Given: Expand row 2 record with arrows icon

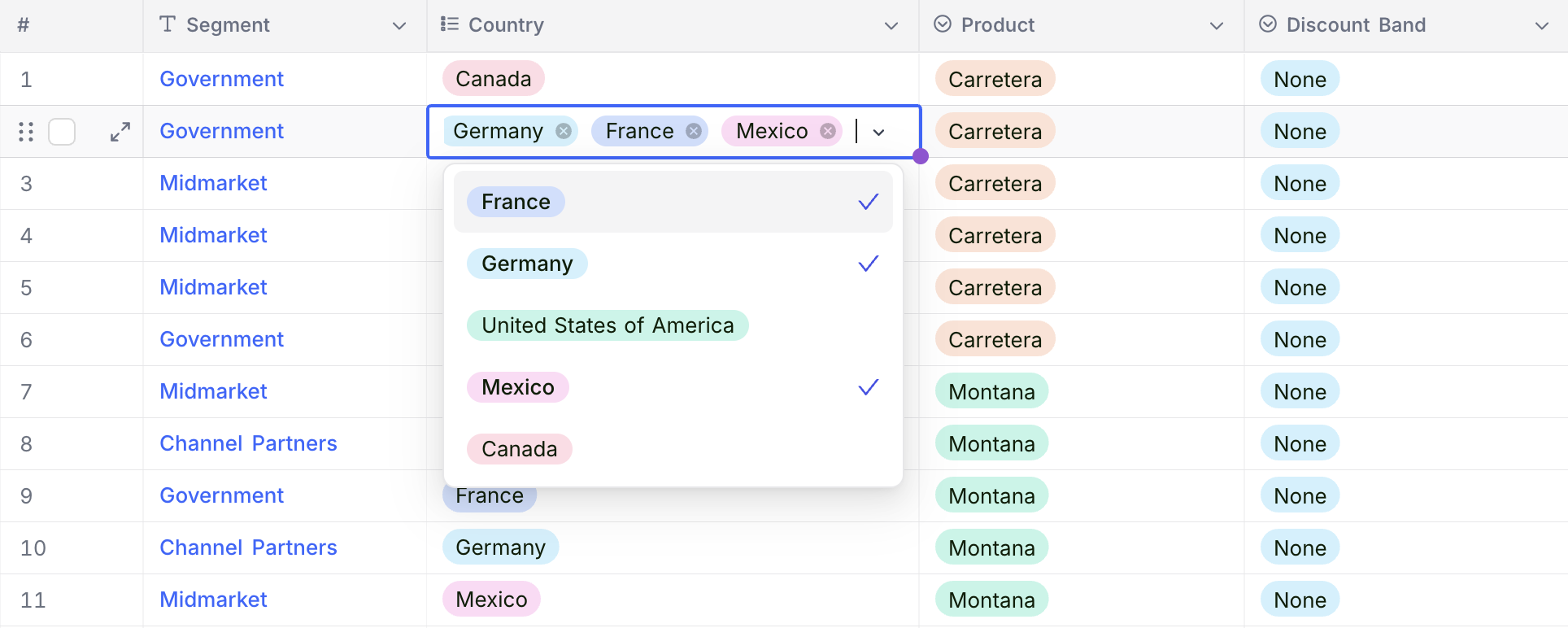Looking at the screenshot, I should 120,132.
